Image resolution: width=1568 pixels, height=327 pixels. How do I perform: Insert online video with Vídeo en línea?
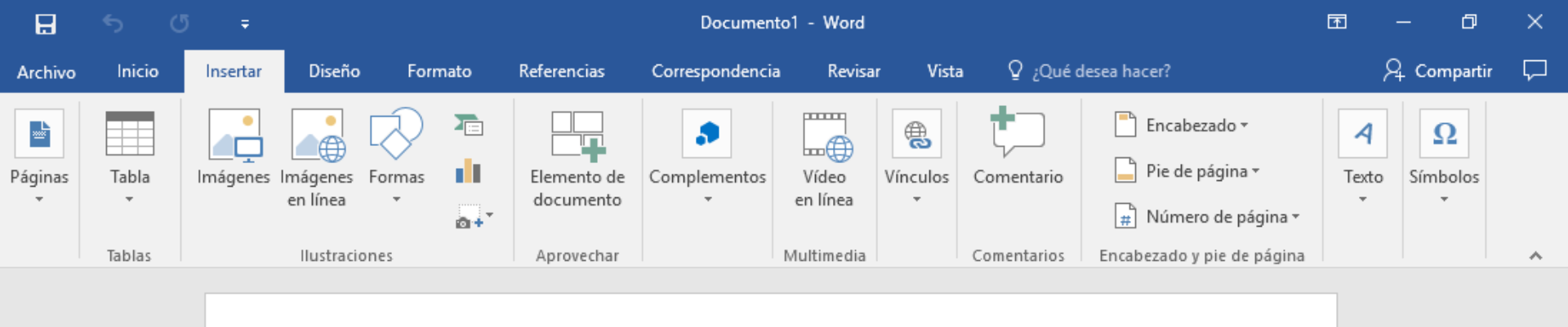click(826, 136)
